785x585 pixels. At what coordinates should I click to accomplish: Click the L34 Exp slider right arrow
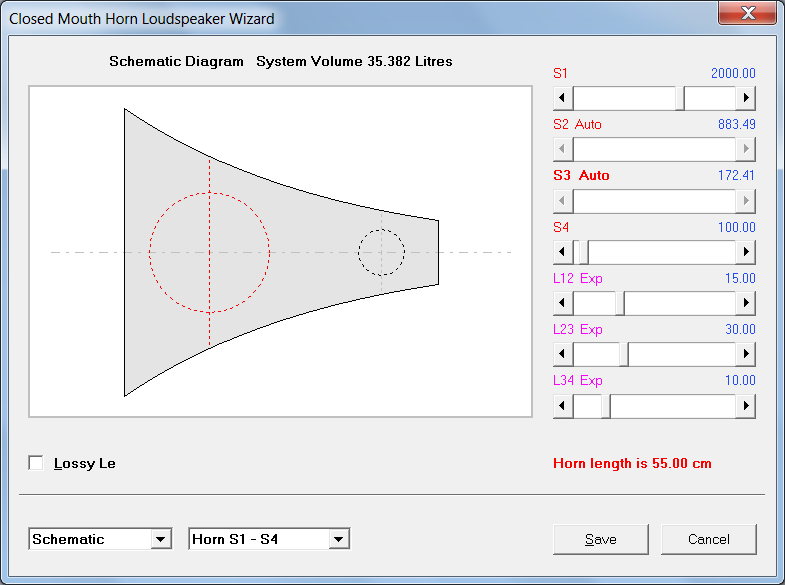(745, 406)
